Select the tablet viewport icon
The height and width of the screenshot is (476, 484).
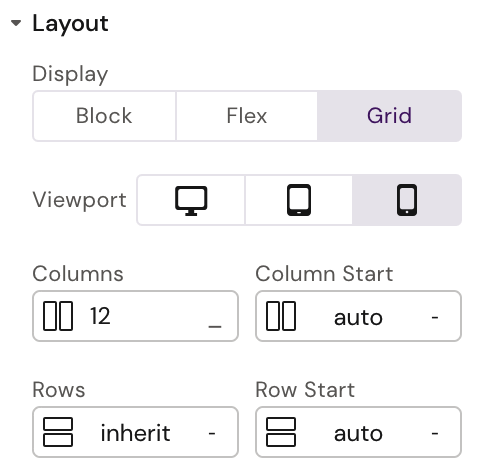[x=299, y=200]
